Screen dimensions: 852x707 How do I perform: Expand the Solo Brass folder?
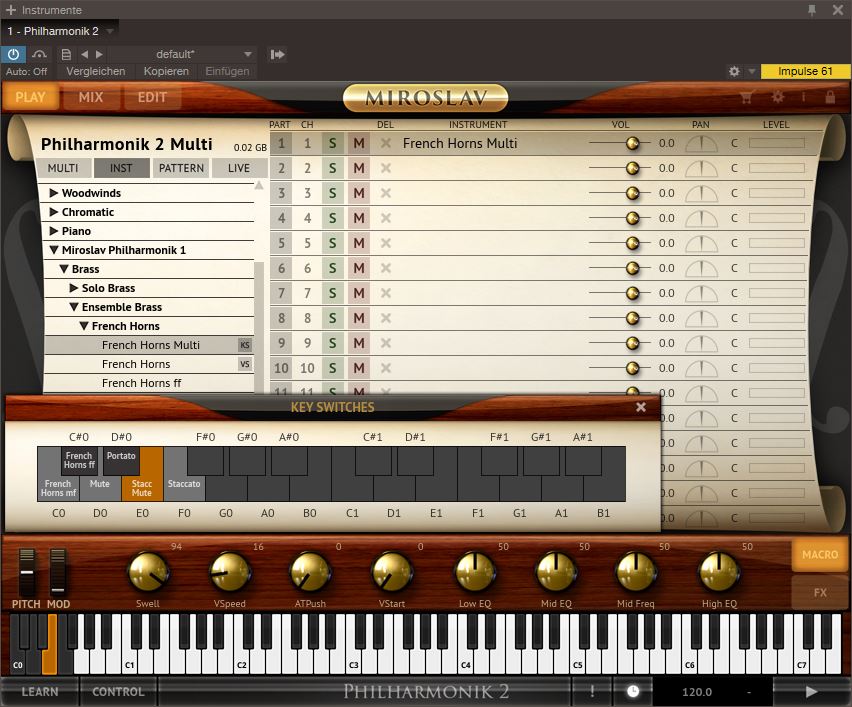(74, 288)
